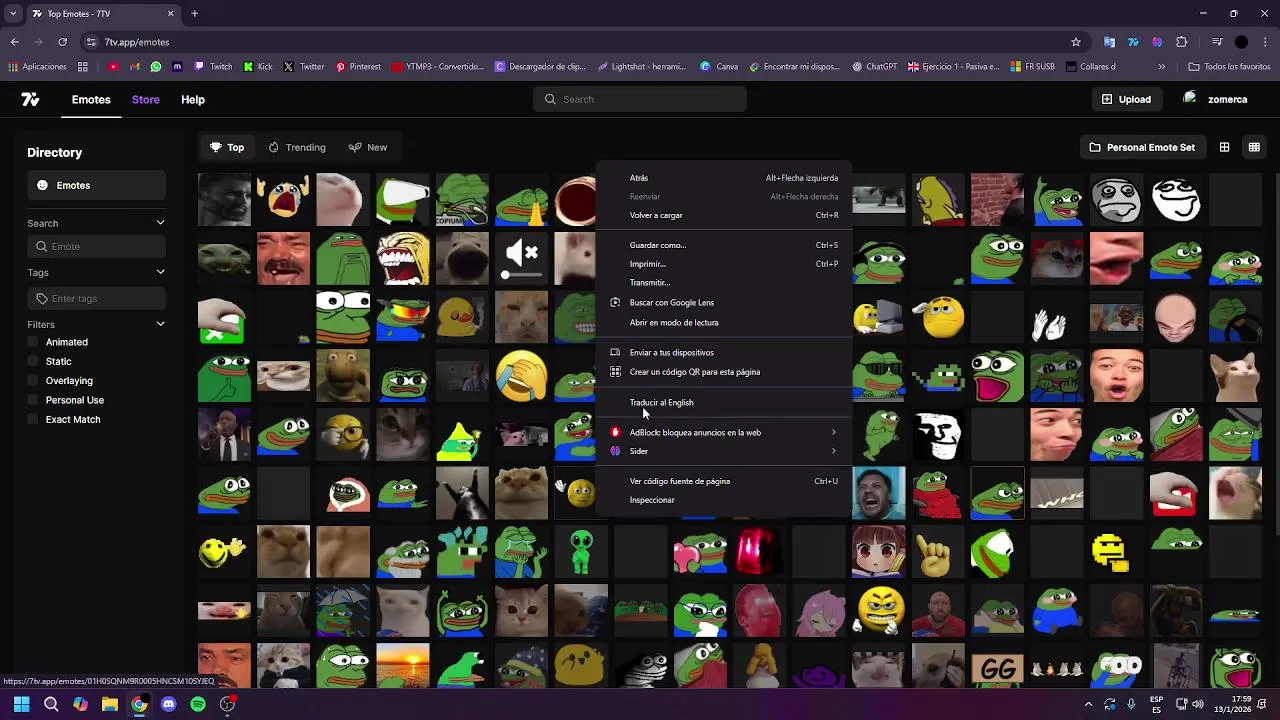Open the Todos los favoritos folder
The width and height of the screenshot is (1280, 720).
coord(1229,67)
